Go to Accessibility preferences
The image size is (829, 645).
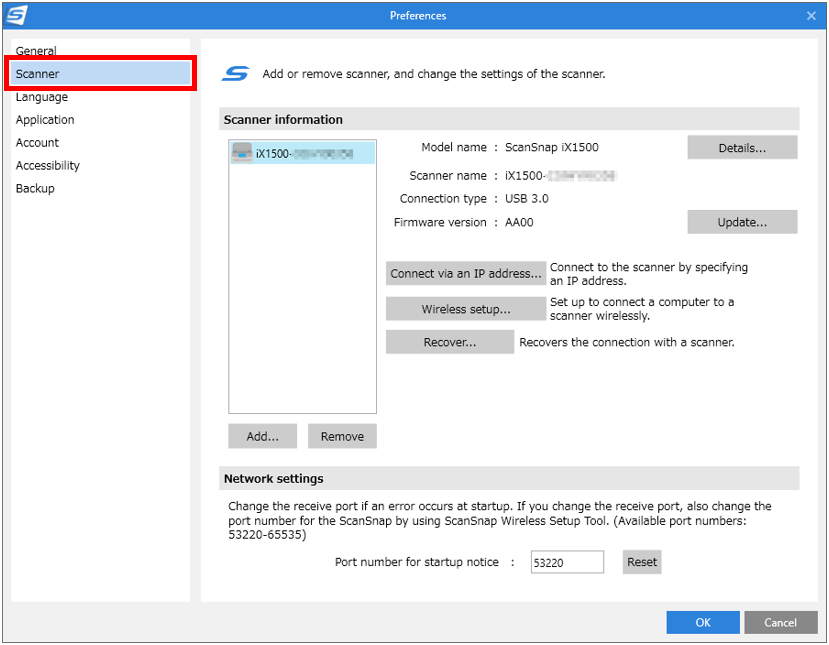pyautogui.click(x=48, y=165)
